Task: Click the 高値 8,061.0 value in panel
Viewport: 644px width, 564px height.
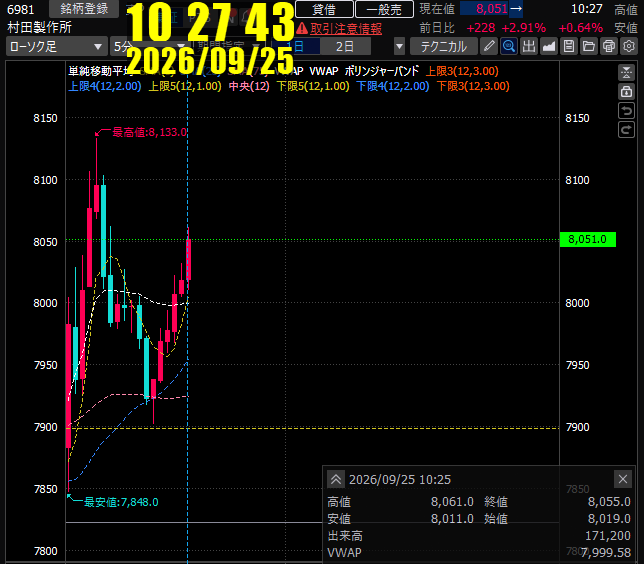Action: point(452,502)
